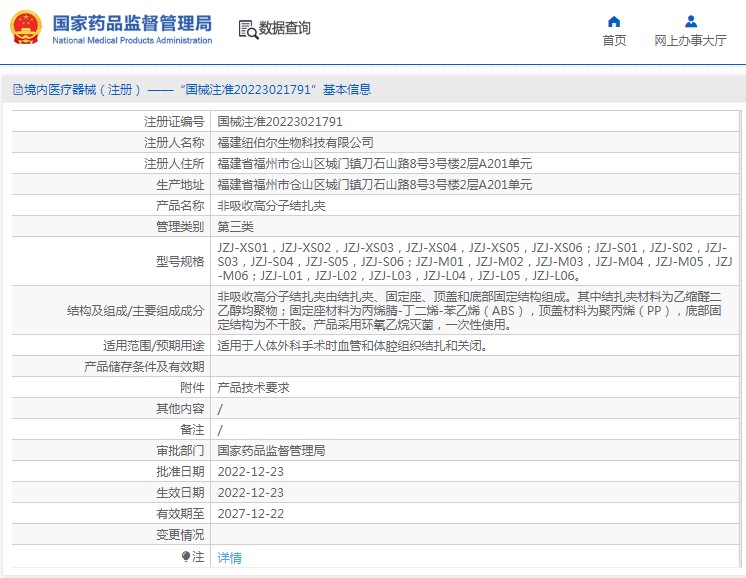Click the 注册证编号 row label
Image resolution: width=746 pixels, height=578 pixels.
click(174, 122)
